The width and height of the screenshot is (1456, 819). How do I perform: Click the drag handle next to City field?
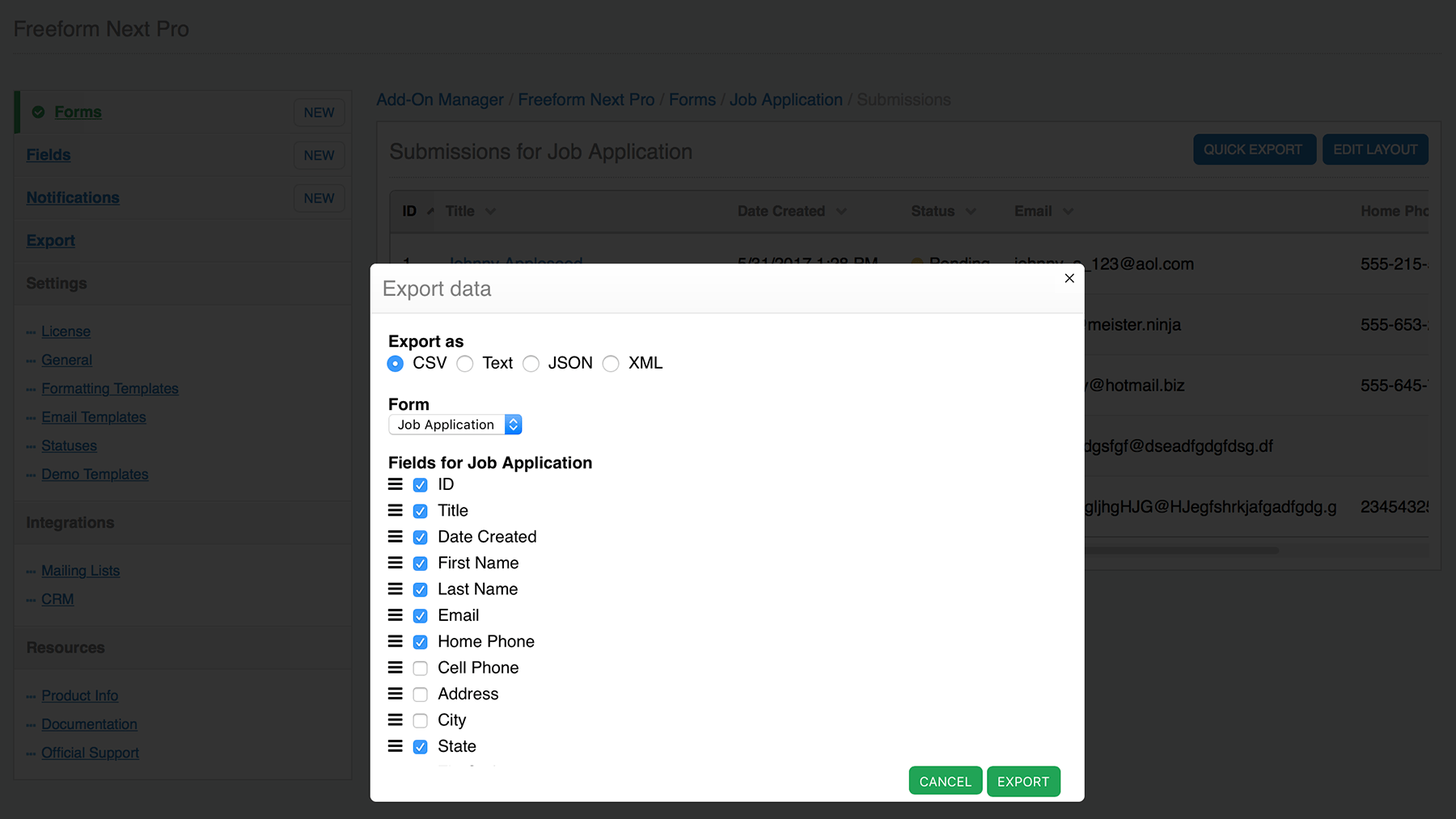(x=396, y=720)
